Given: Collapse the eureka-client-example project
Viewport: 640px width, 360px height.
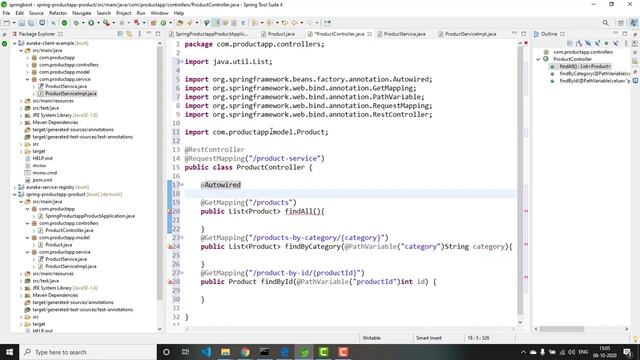Looking at the screenshot, I should click(15, 43).
